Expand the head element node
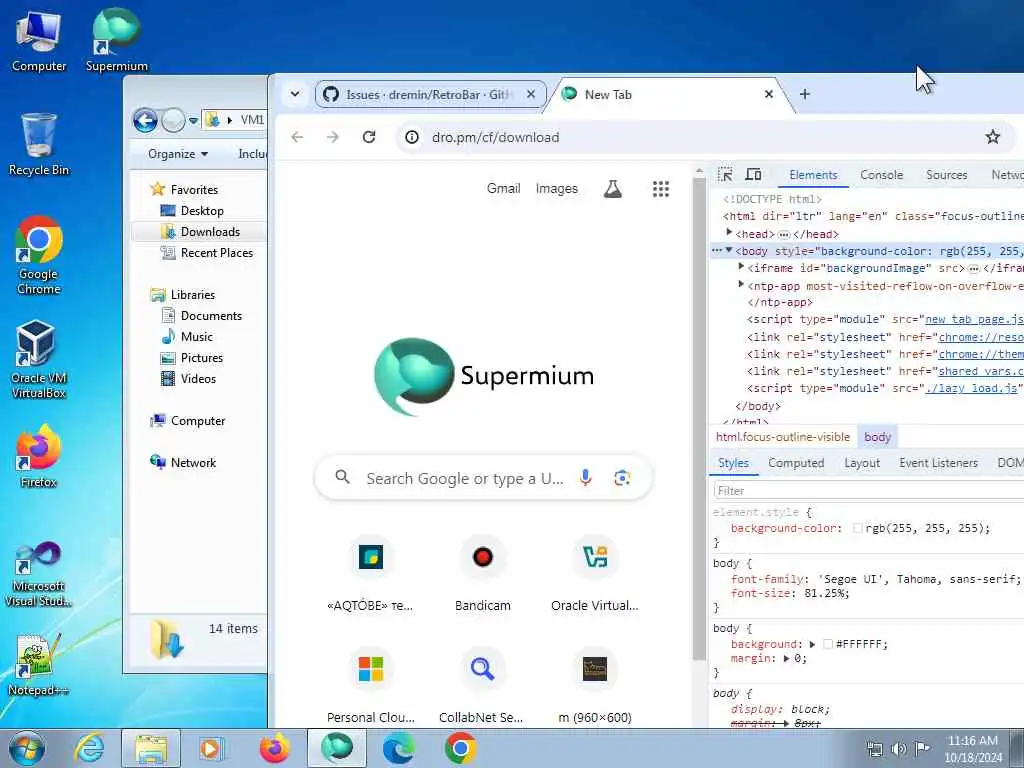Screen dimensions: 1024x768 point(729,232)
